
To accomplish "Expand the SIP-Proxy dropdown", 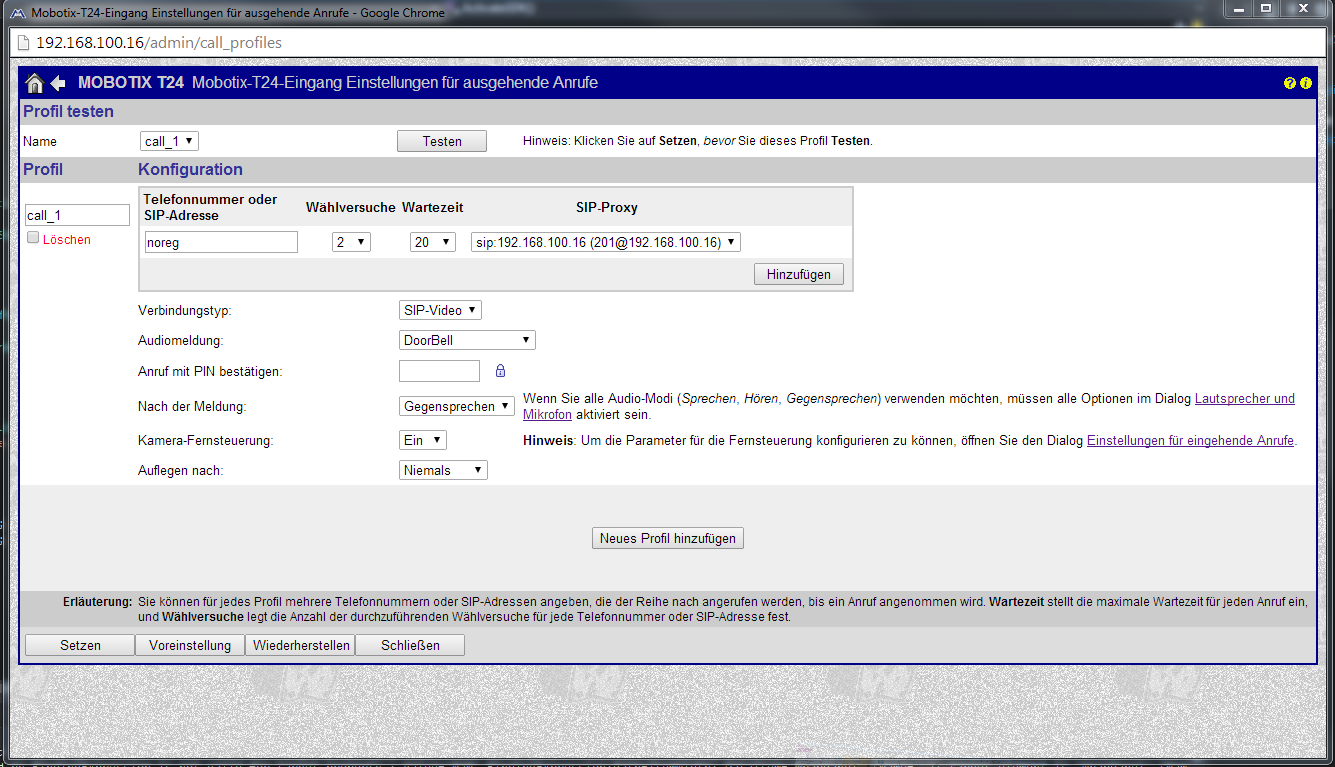I will click(606, 242).
